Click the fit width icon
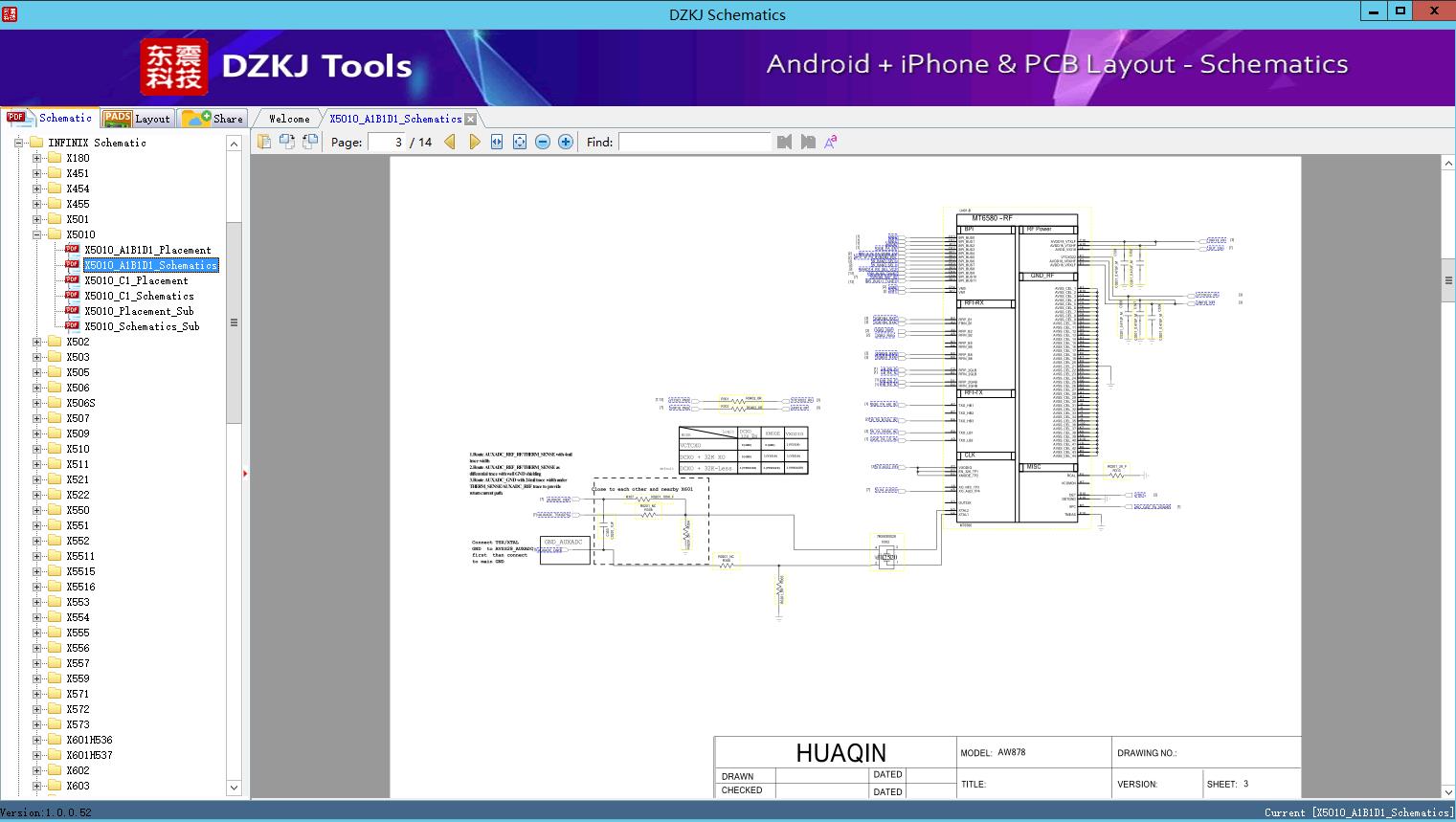Image resolution: width=1456 pixels, height=822 pixels. [x=497, y=142]
